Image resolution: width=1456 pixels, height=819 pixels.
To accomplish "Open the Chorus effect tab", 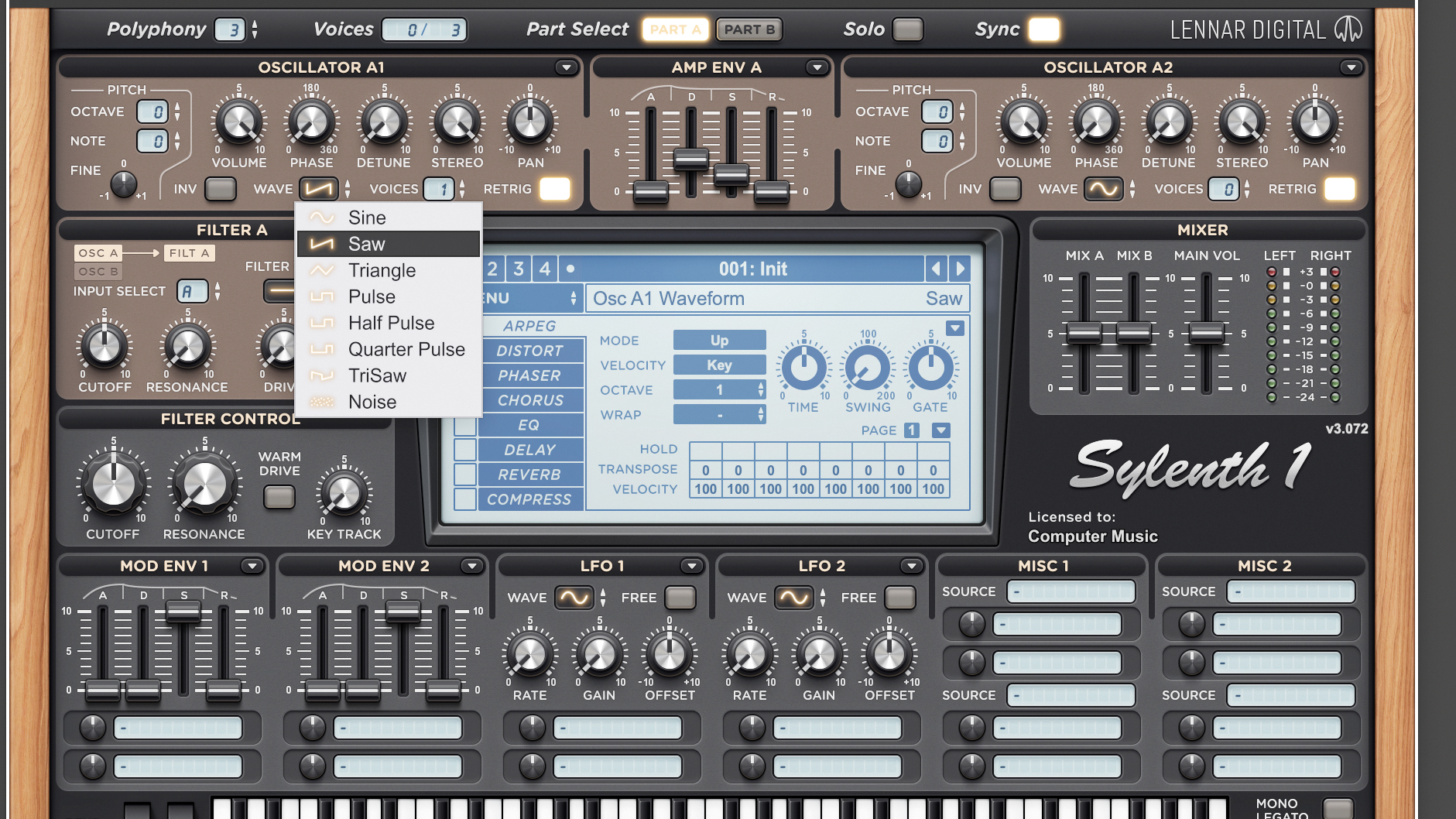I will 530,400.
